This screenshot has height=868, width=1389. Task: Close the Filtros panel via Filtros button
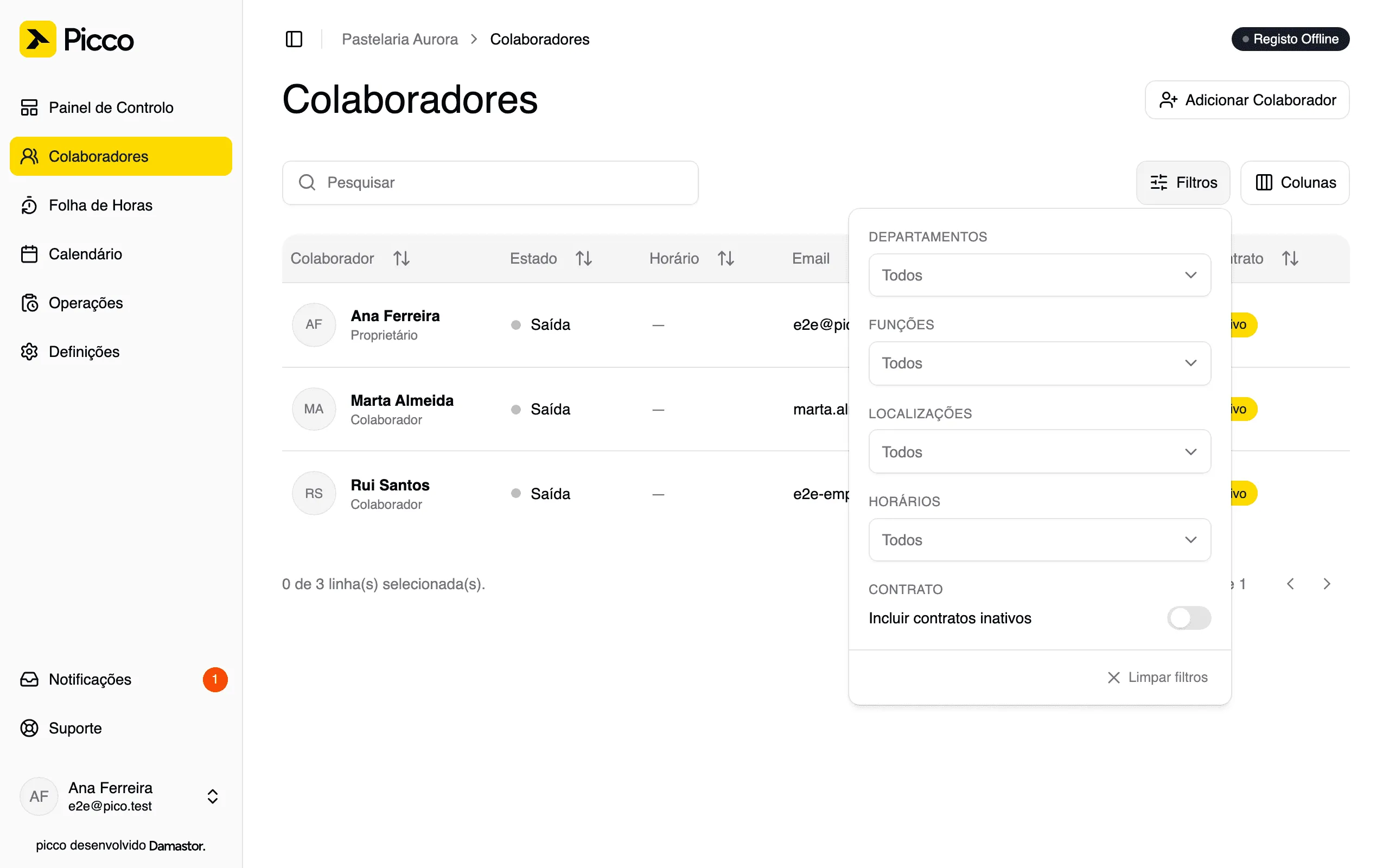point(1183,183)
